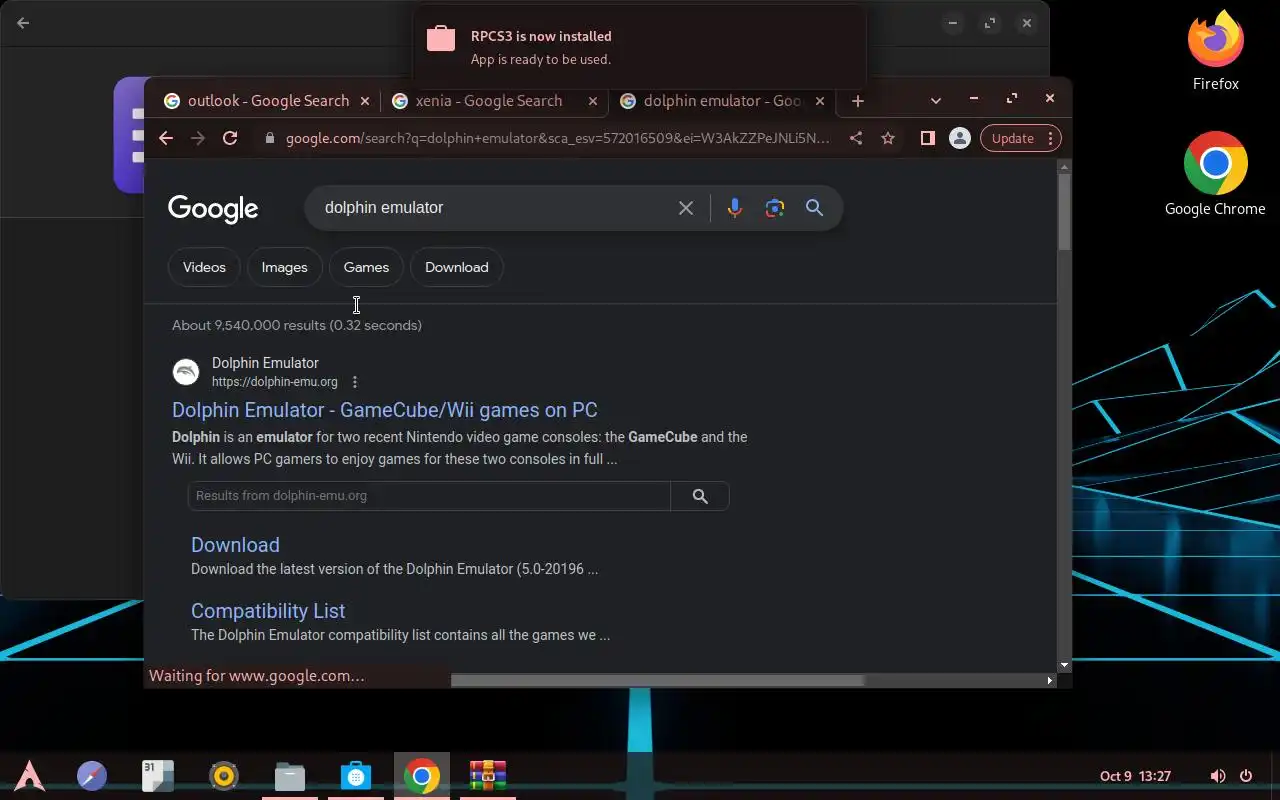The width and height of the screenshot is (1280, 800).
Task: Click the back arrow in the background app window
Action: point(23,23)
